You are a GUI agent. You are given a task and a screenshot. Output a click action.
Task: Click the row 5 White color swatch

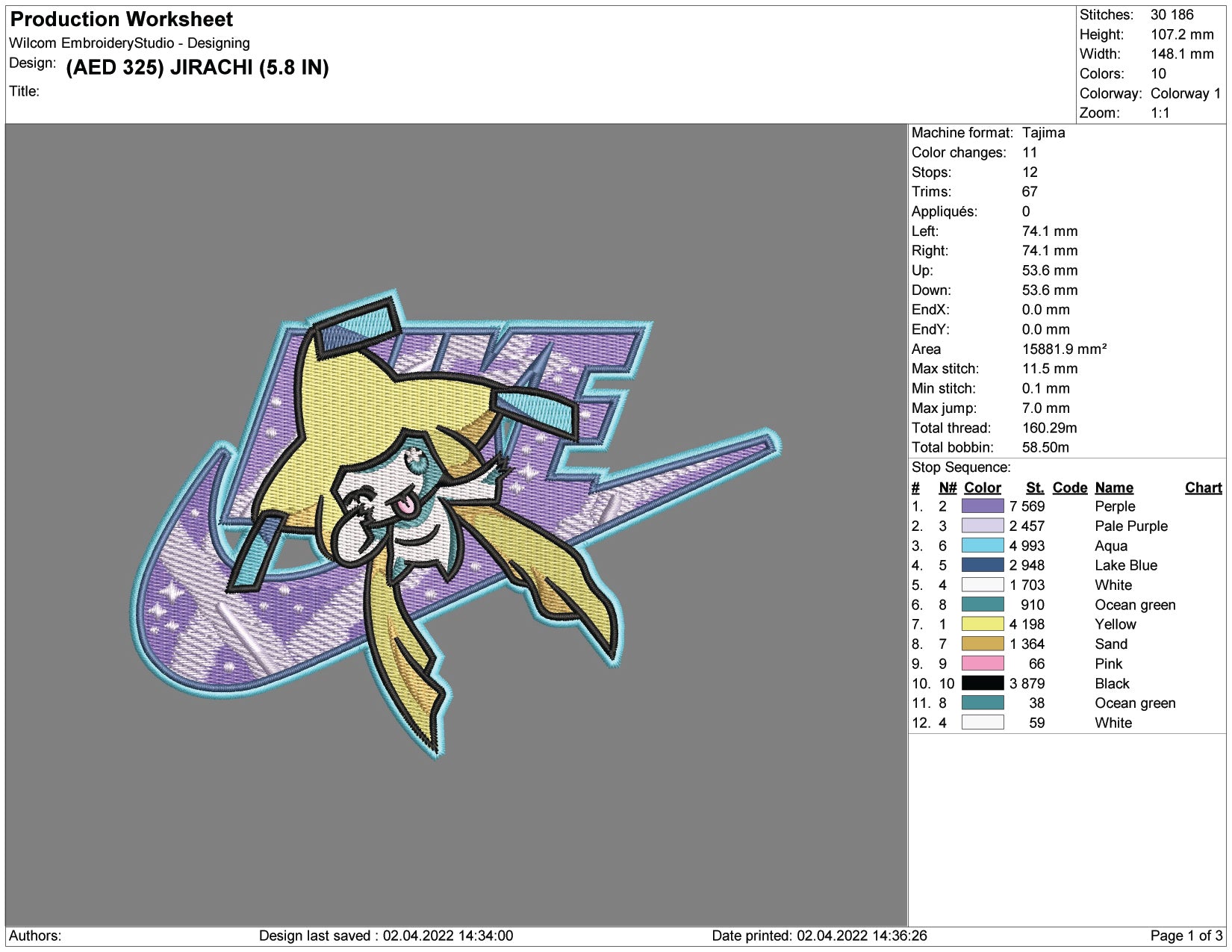(x=983, y=585)
